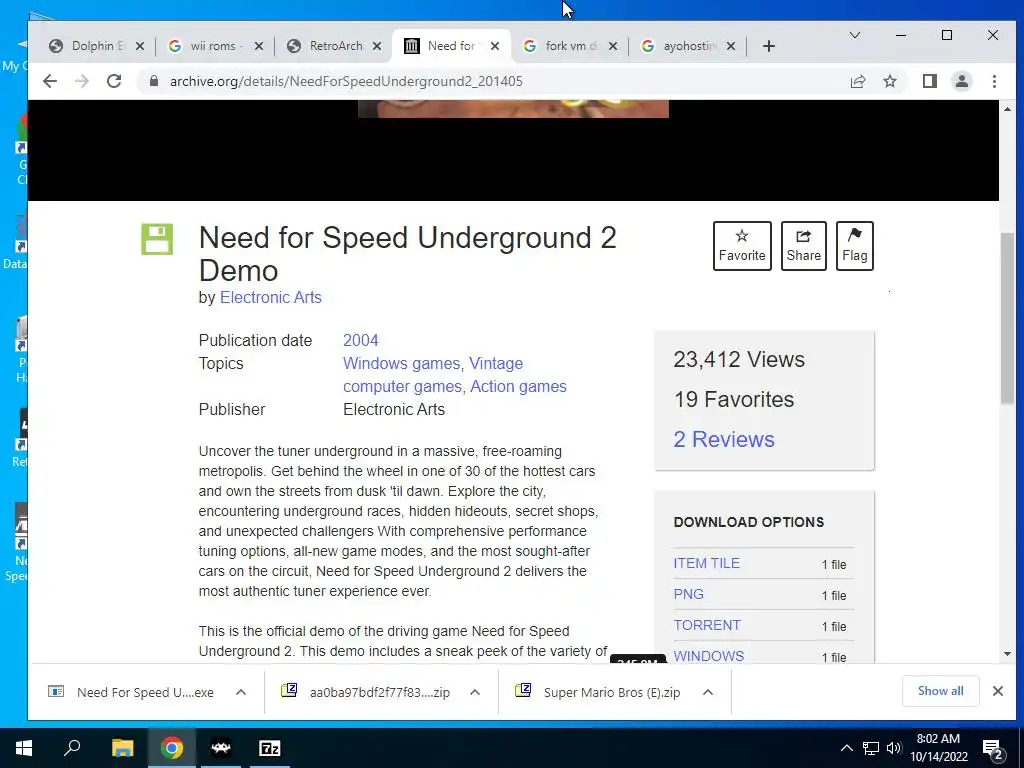Viewport: 1024px width, 768px height.
Task: Click the forward navigation arrow
Action: click(82, 81)
